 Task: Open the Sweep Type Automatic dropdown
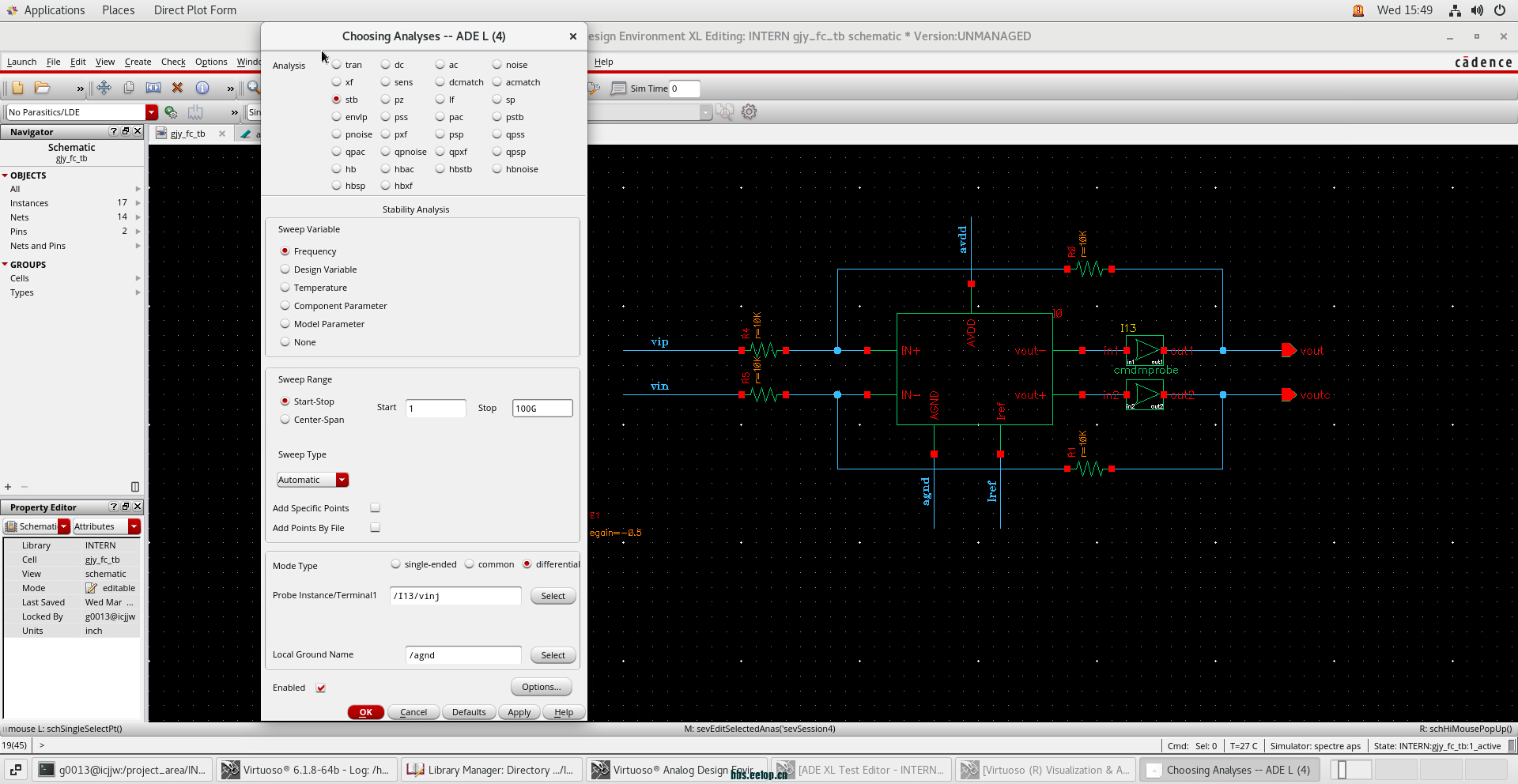342,480
